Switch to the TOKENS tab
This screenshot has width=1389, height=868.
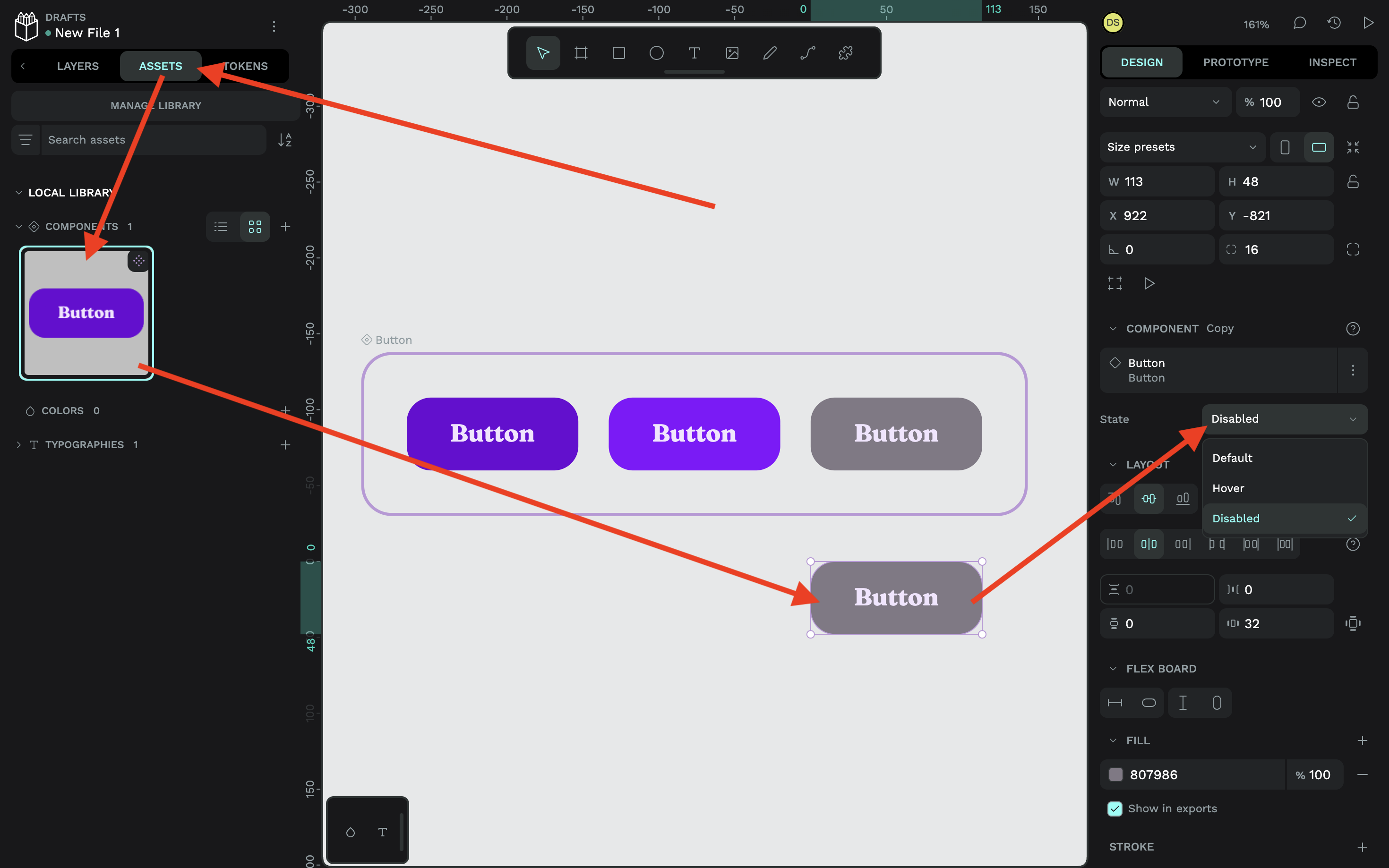pos(245,66)
